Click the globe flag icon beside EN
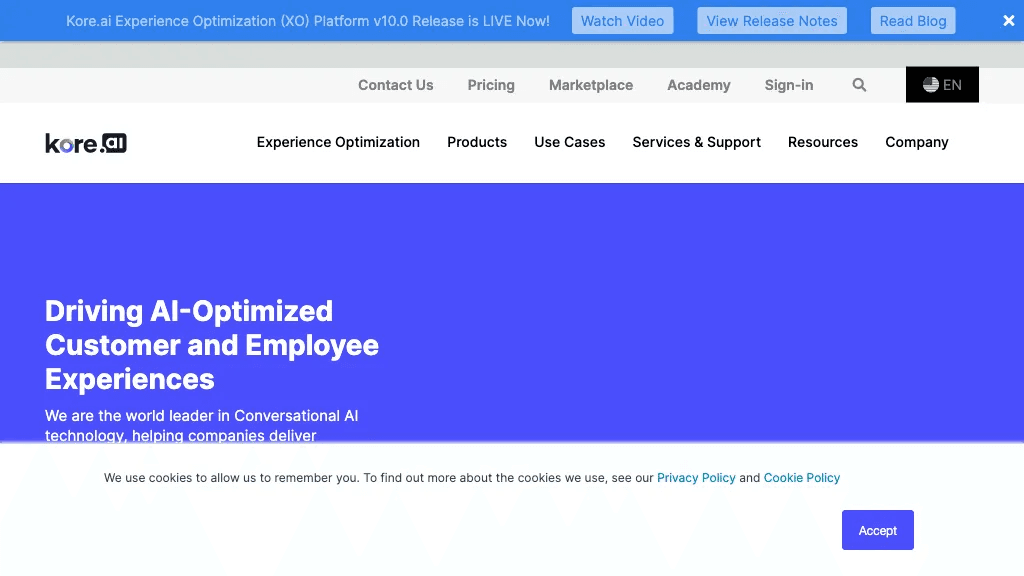The image size is (1024, 576). click(x=931, y=85)
